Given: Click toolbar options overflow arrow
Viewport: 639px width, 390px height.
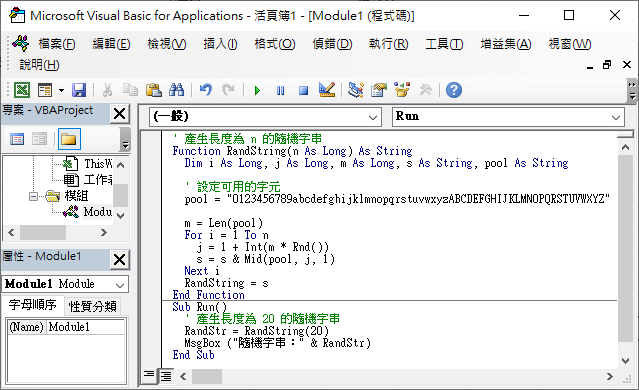Looking at the screenshot, I should pyautogui.click(x=632, y=90).
